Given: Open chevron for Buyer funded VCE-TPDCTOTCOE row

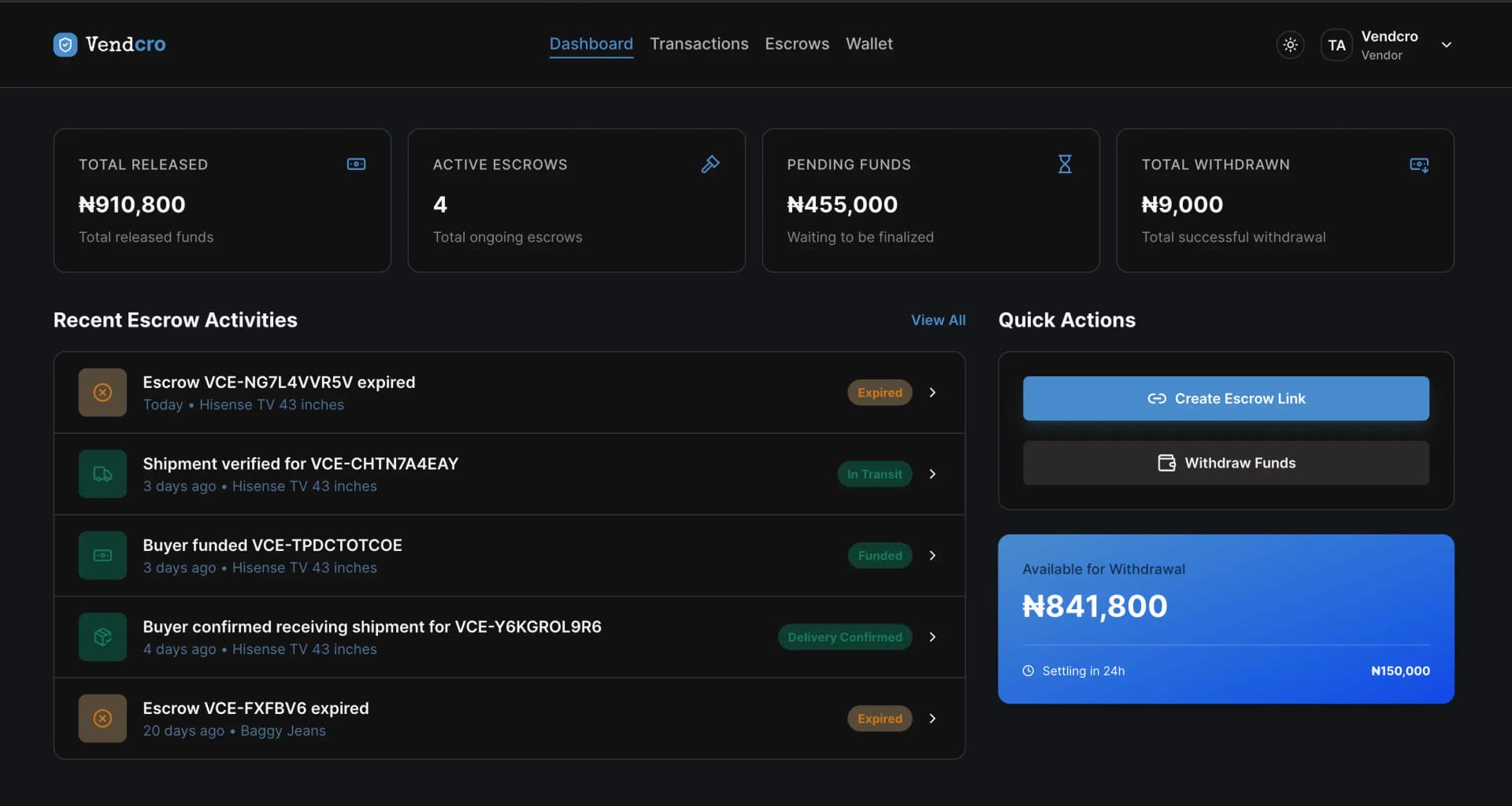Looking at the screenshot, I should (932, 556).
